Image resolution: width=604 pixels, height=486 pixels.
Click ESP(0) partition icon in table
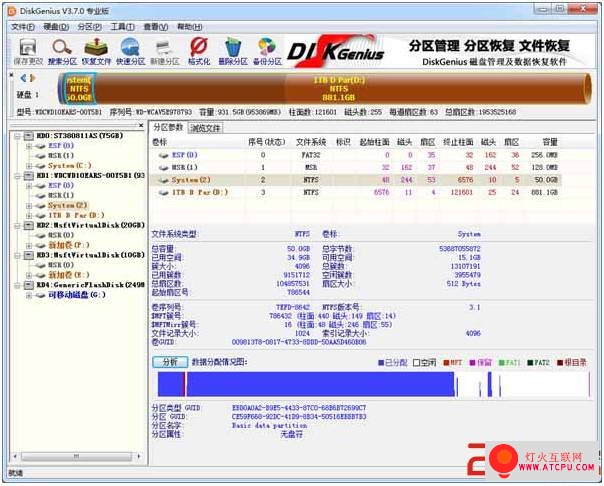coord(164,155)
